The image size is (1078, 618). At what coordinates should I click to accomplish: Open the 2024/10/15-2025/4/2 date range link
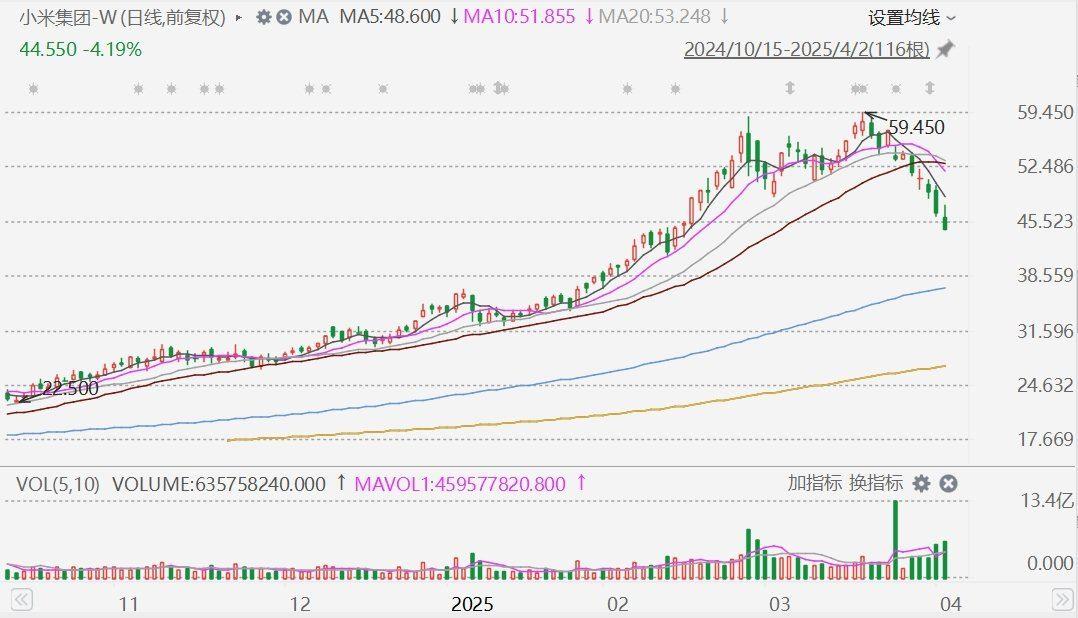coord(806,50)
